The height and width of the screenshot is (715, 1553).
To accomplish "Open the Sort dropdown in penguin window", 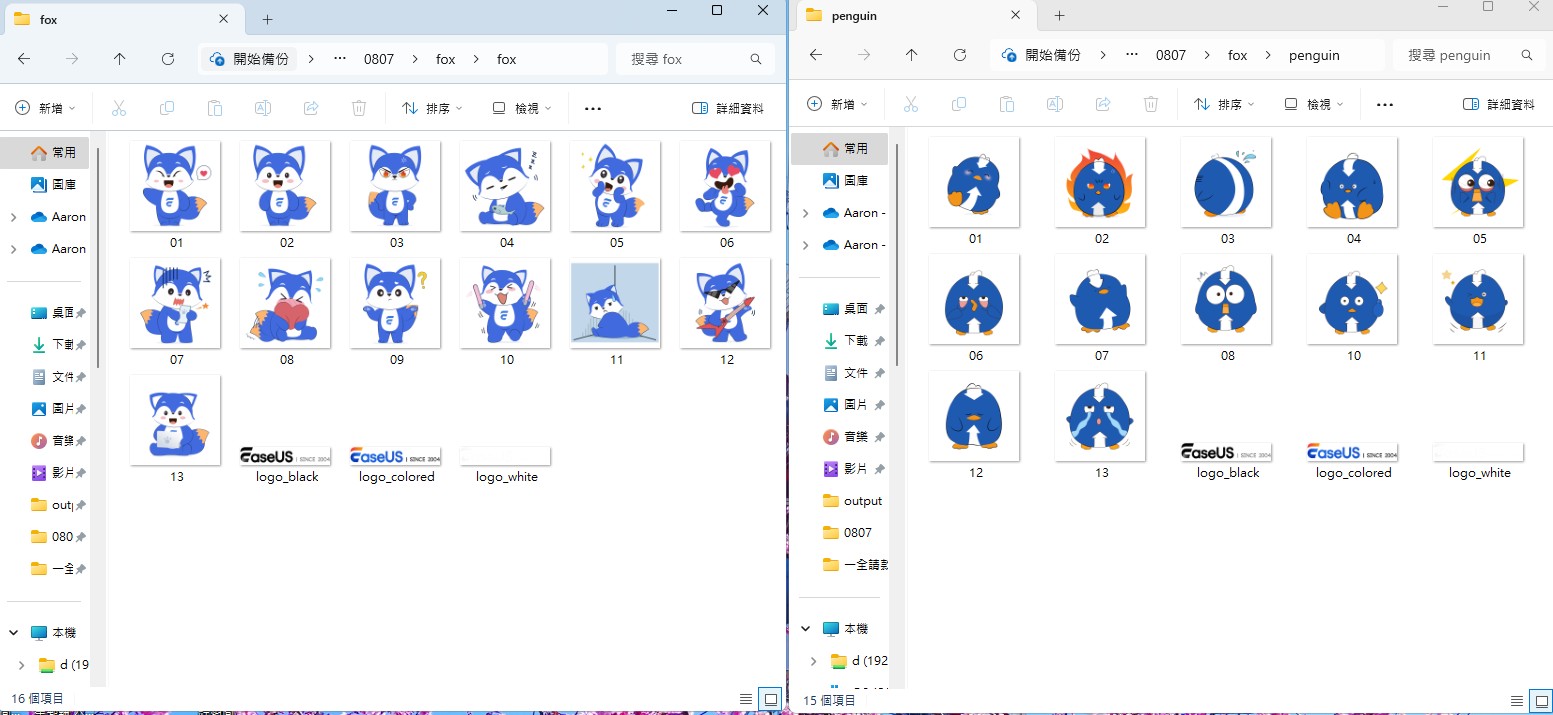I will pos(1225,104).
